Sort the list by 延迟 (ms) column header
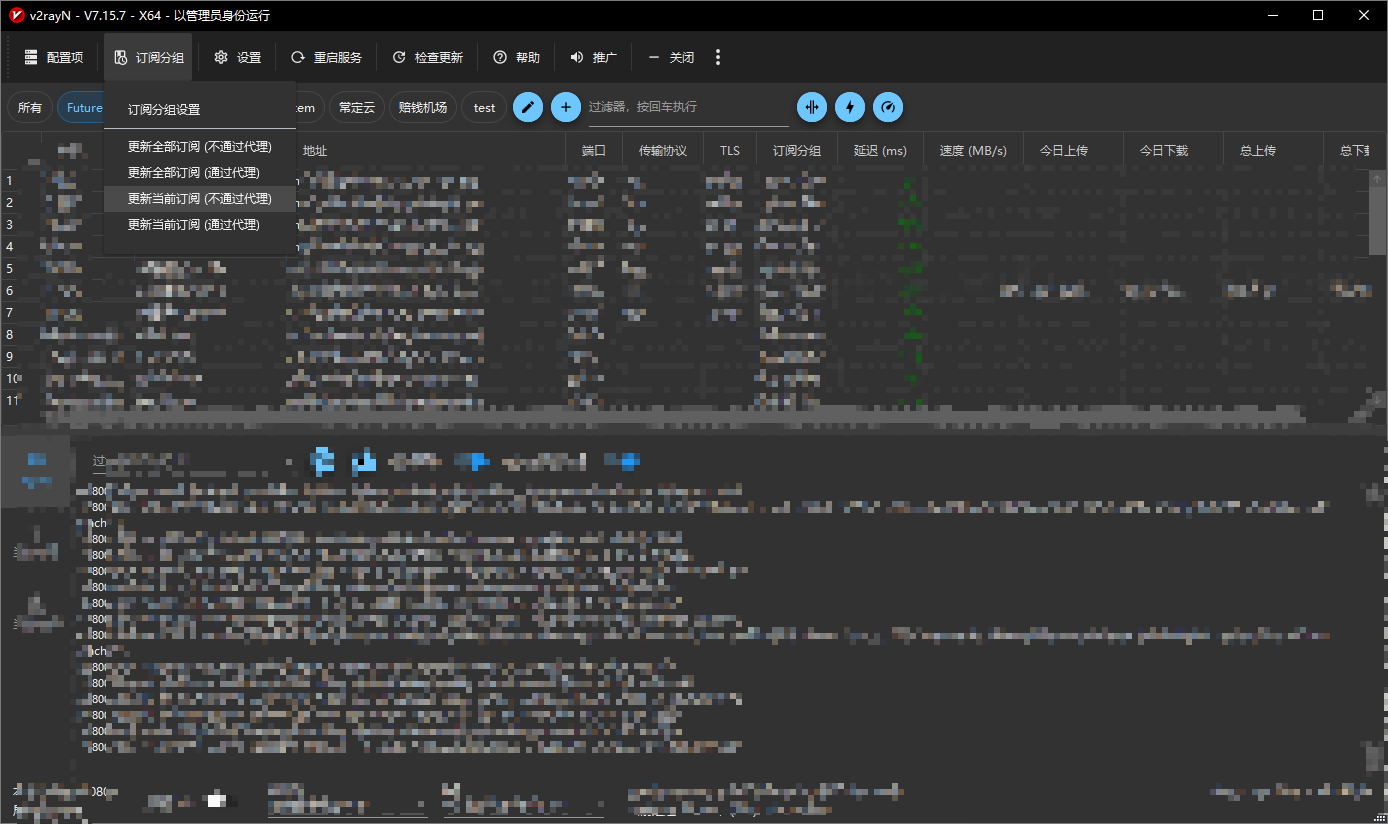Viewport: 1388px width, 824px height. pos(880,151)
